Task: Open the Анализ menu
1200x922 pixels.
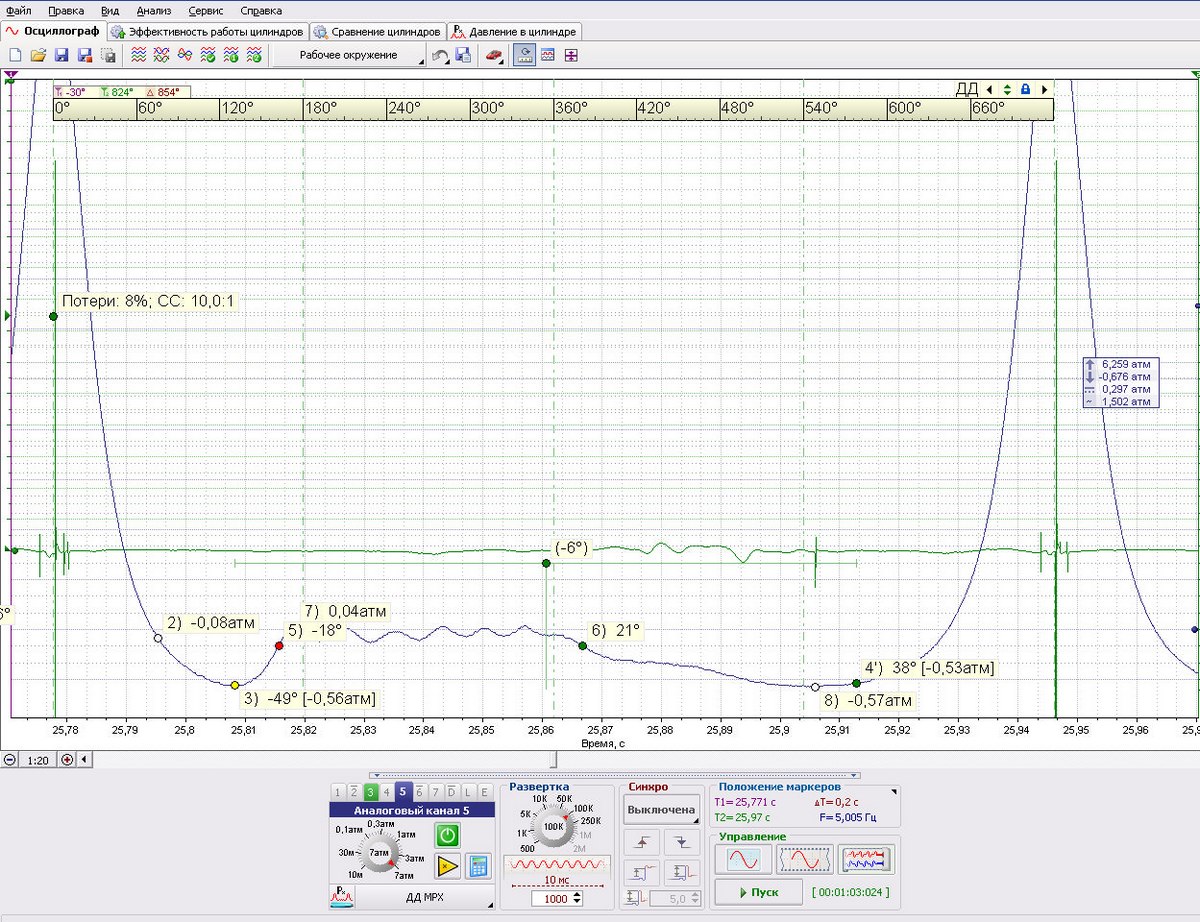Action: tap(154, 11)
